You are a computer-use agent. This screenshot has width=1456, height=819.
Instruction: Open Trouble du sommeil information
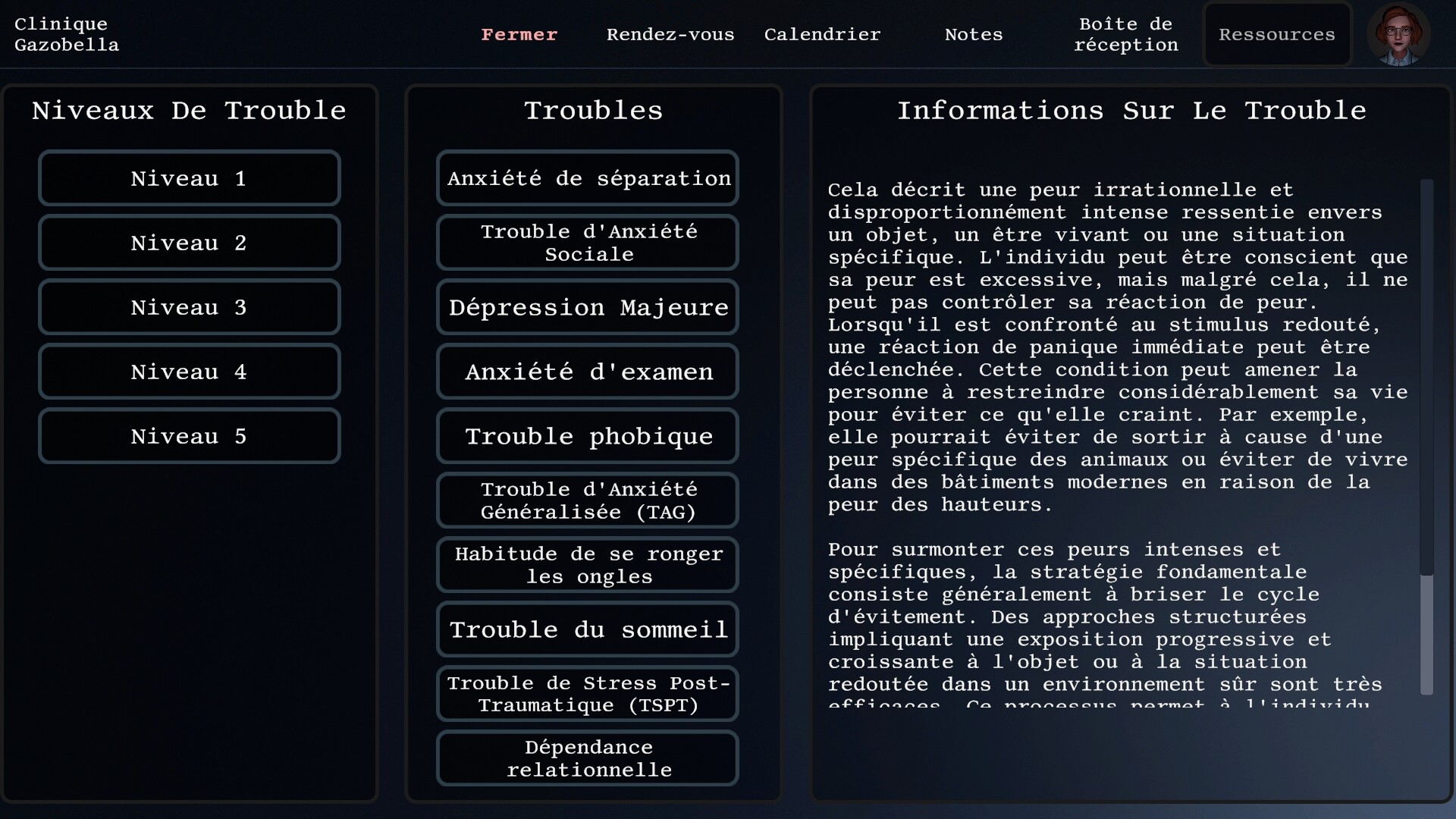point(588,629)
